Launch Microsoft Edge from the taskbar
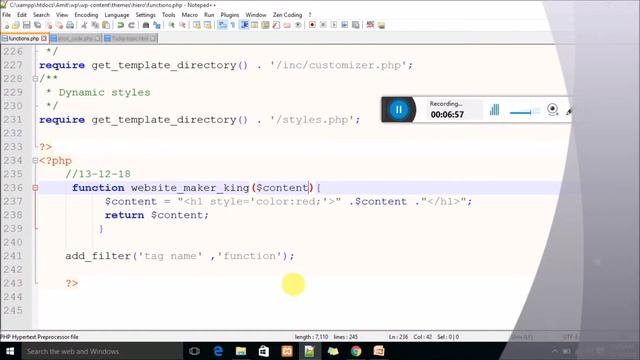Viewport: 640px width, 360px height. (218, 351)
